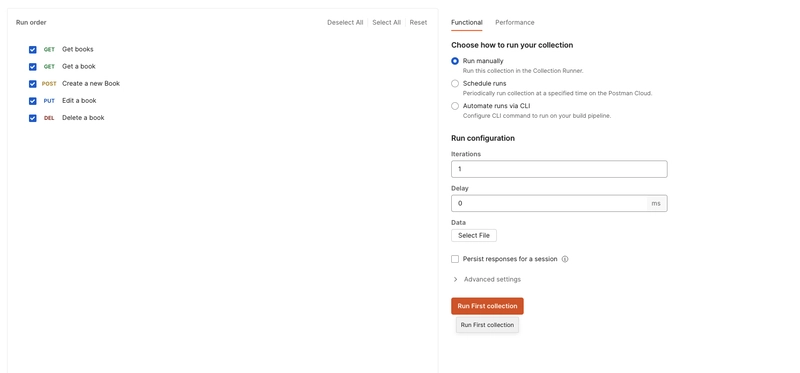The width and height of the screenshot is (800, 373).
Task: Click into the Iterations input field
Action: click(x=559, y=169)
